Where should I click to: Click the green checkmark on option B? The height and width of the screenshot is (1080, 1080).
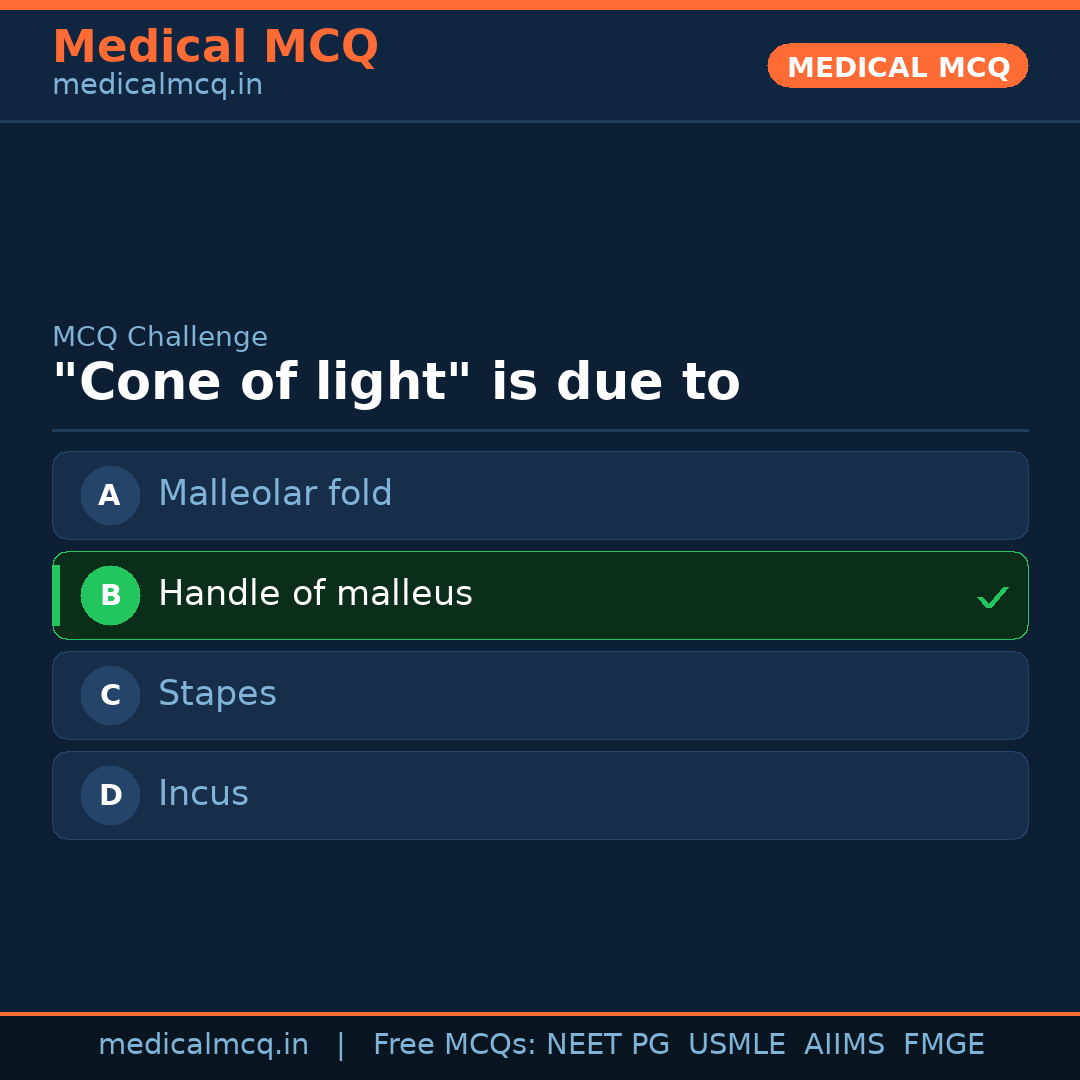[993, 596]
